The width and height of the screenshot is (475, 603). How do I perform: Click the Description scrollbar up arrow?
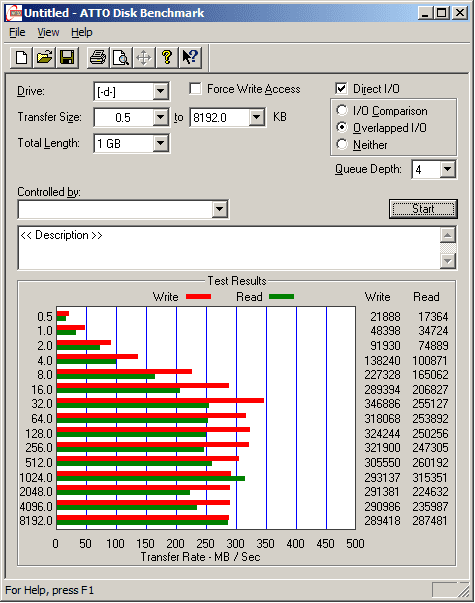448,235
